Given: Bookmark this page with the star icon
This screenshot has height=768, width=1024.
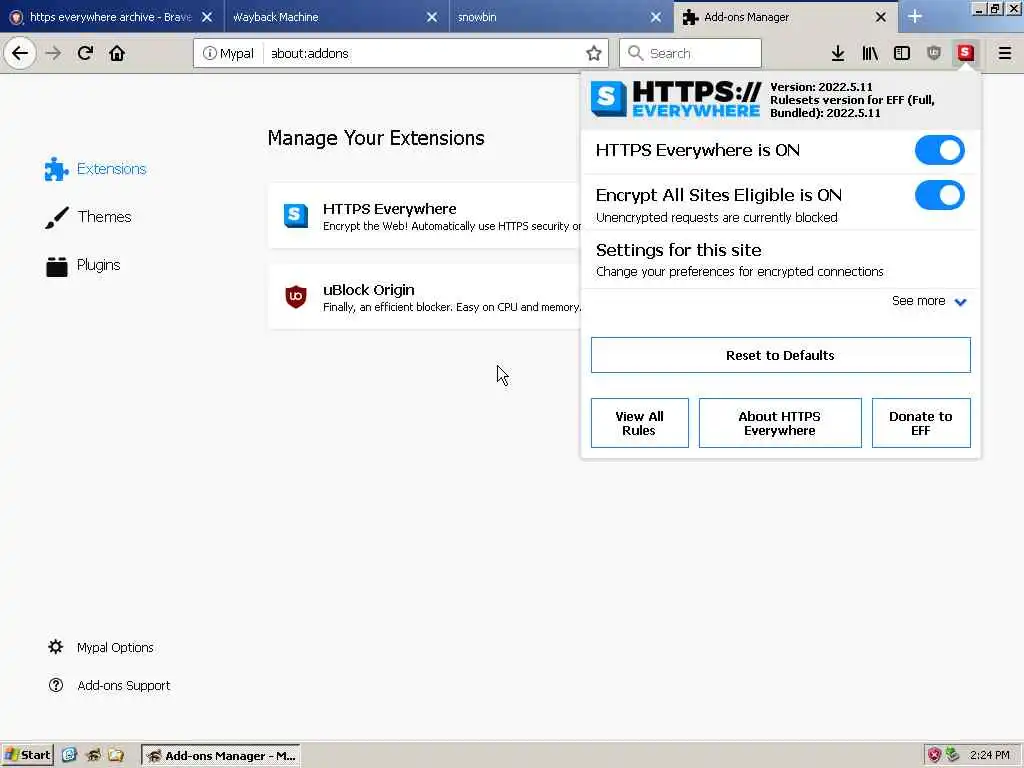Looking at the screenshot, I should (594, 53).
